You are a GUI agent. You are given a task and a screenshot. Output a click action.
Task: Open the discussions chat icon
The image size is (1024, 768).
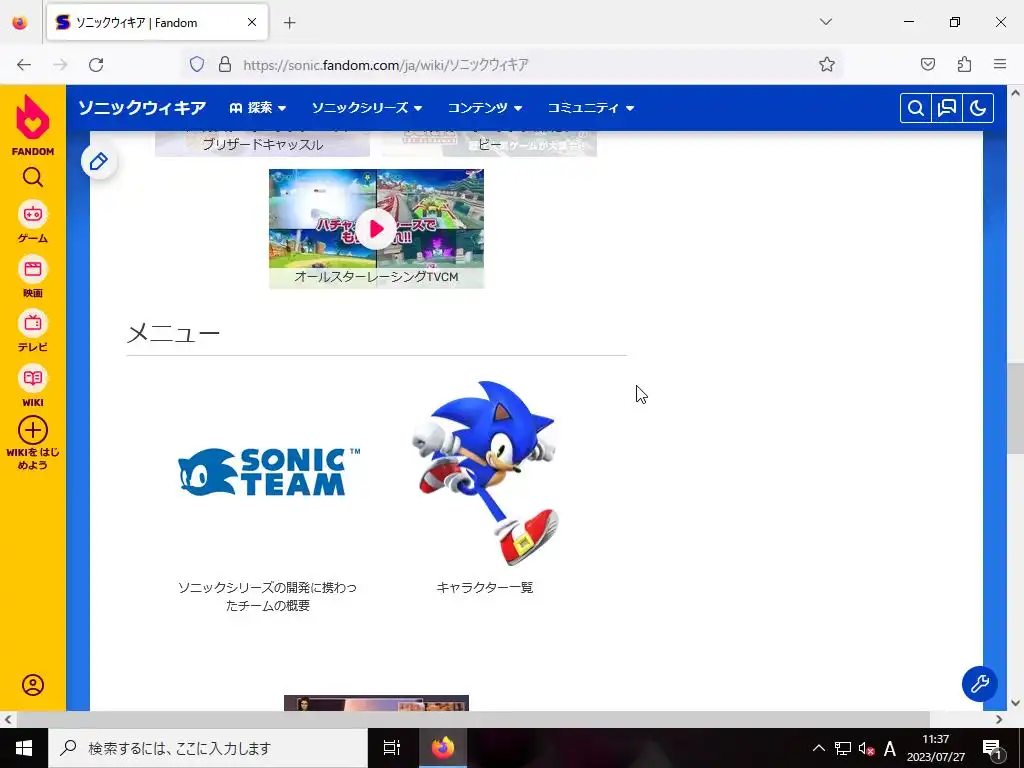tap(947, 108)
